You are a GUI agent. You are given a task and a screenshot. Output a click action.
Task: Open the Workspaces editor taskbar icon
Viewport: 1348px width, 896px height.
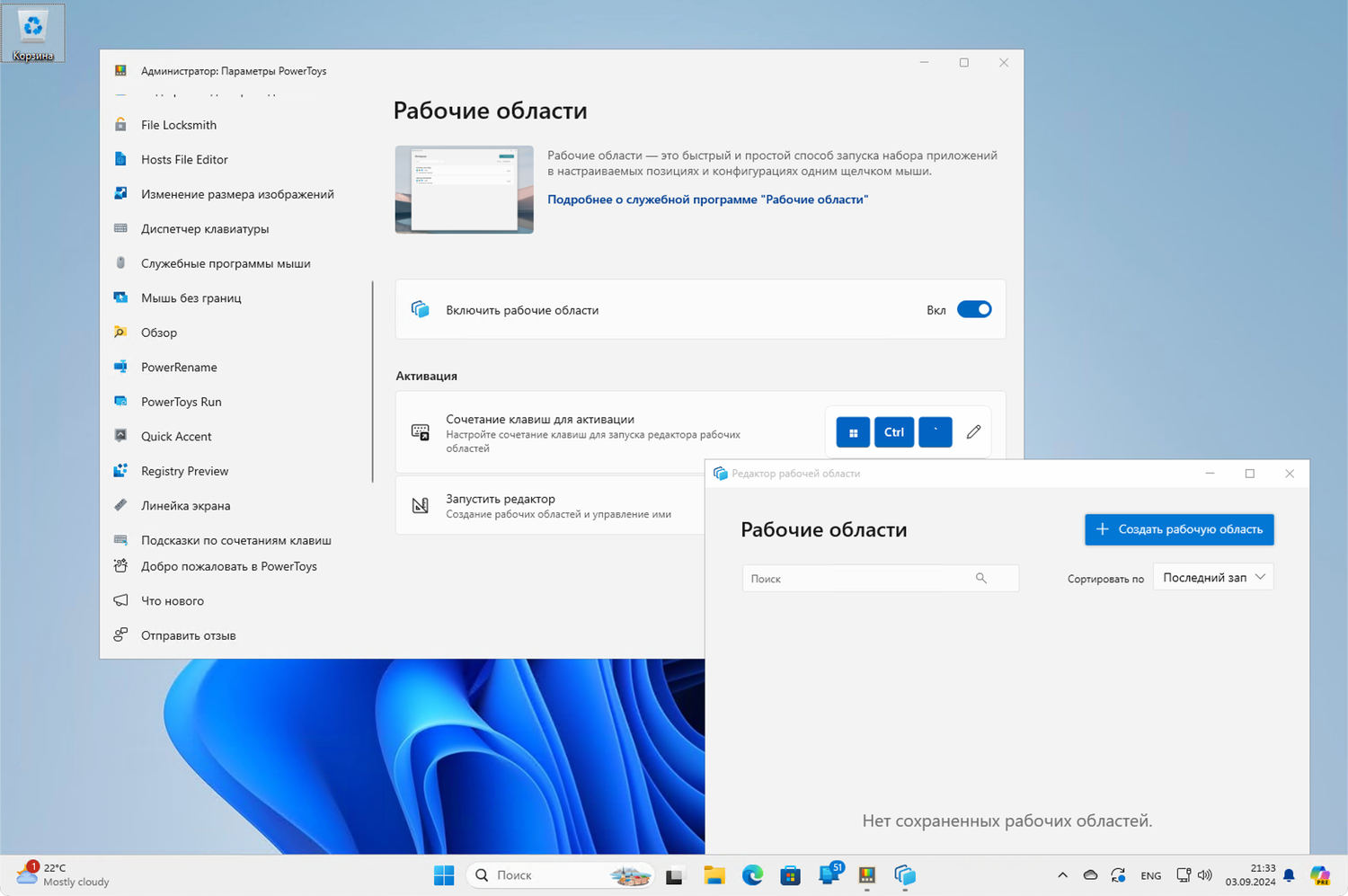pos(905,875)
